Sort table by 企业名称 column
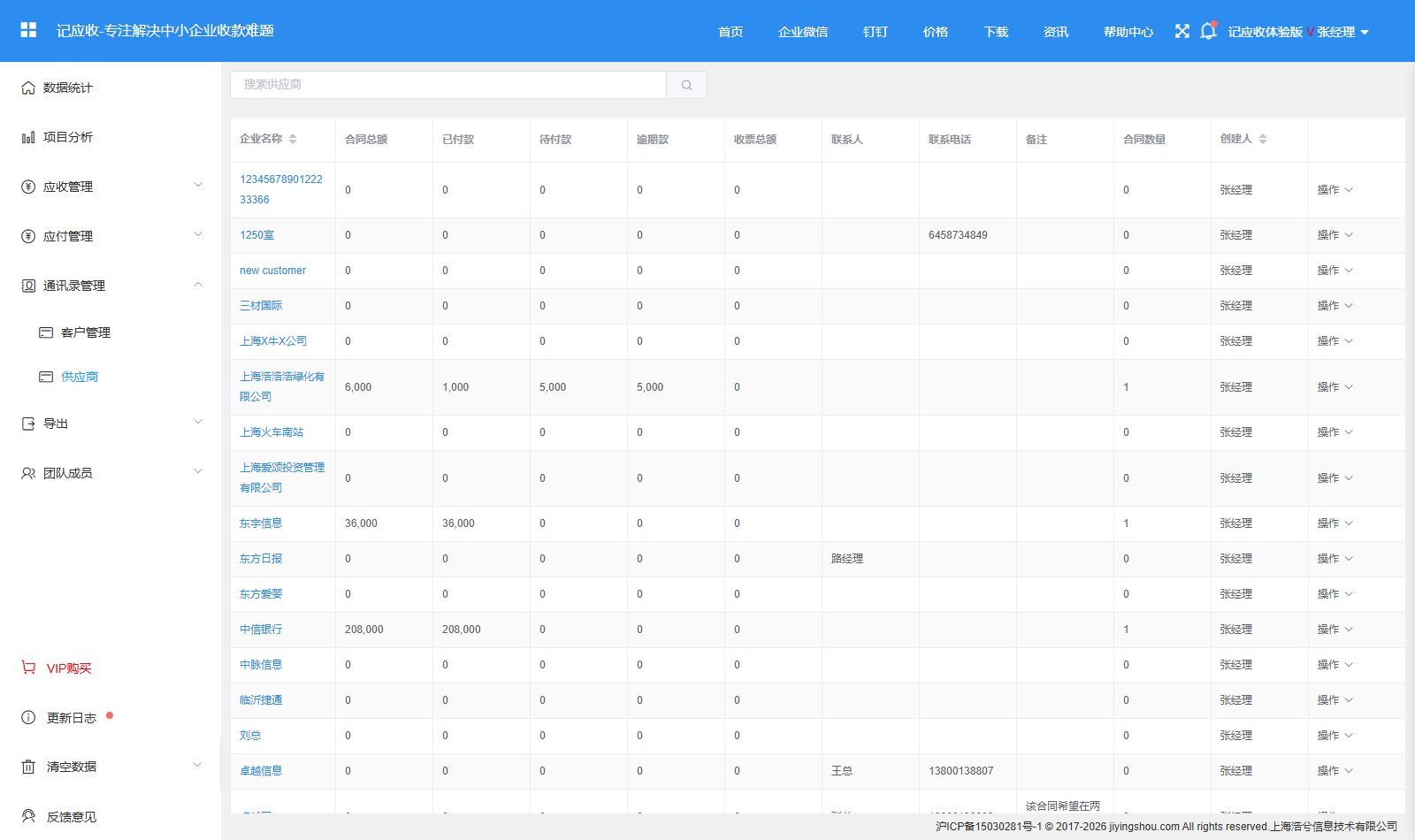Viewport: 1415px width, 840px height. 293,139
